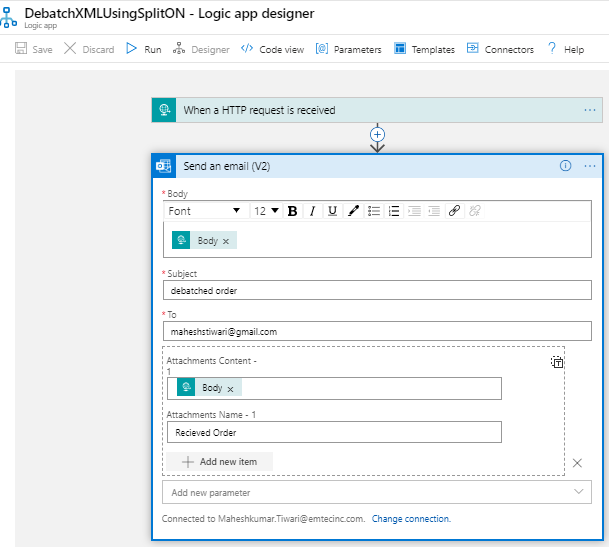The width and height of the screenshot is (609, 547).
Task: Click the DebatchXMLUsingSplitON designer title
Action: pyautogui.click(x=169, y=13)
